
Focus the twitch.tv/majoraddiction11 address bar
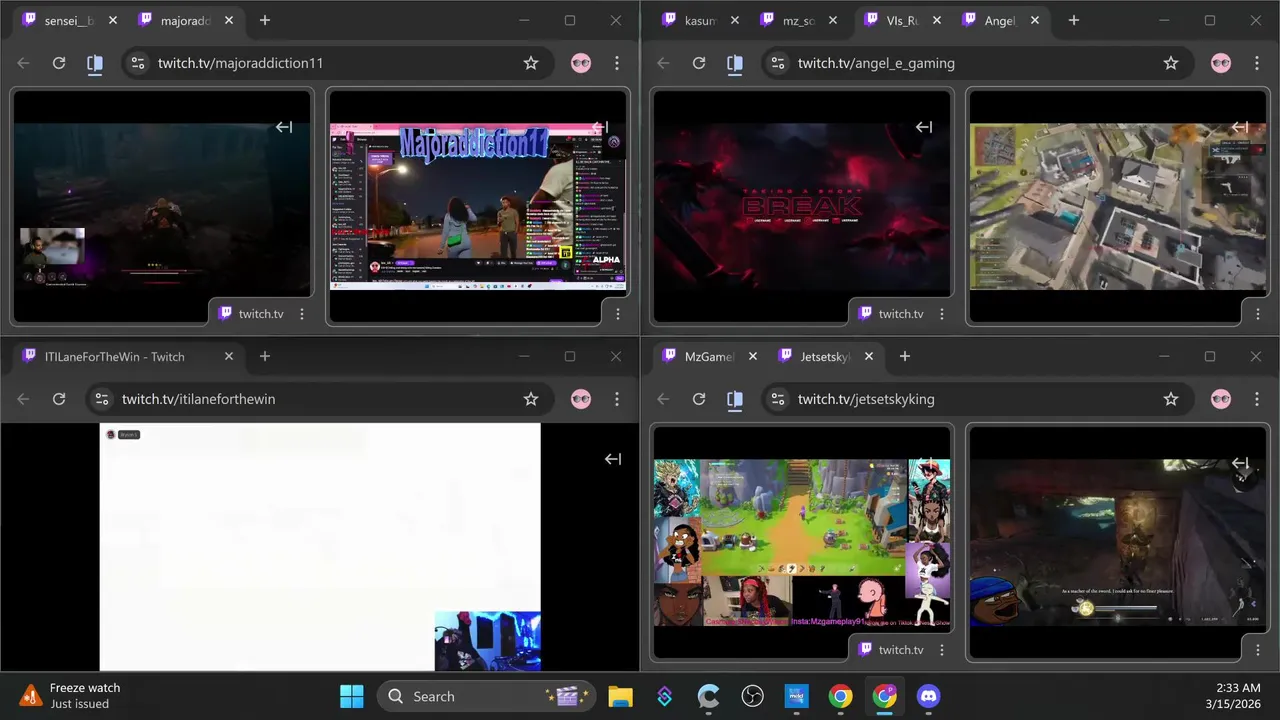336,63
